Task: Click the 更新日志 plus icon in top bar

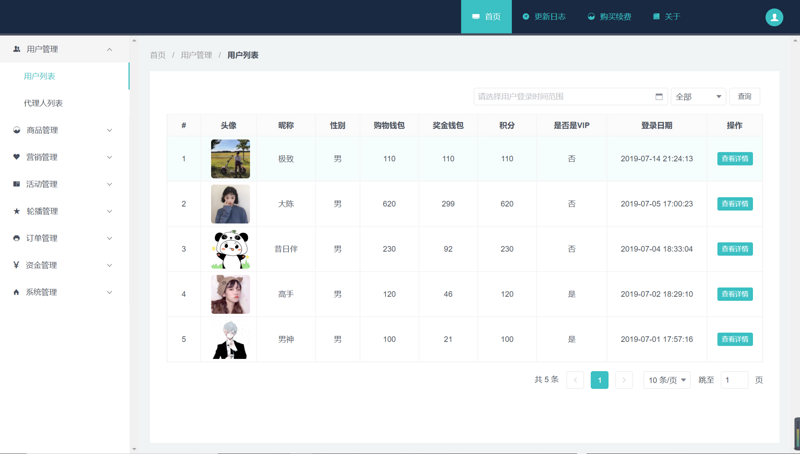Action: [x=526, y=17]
